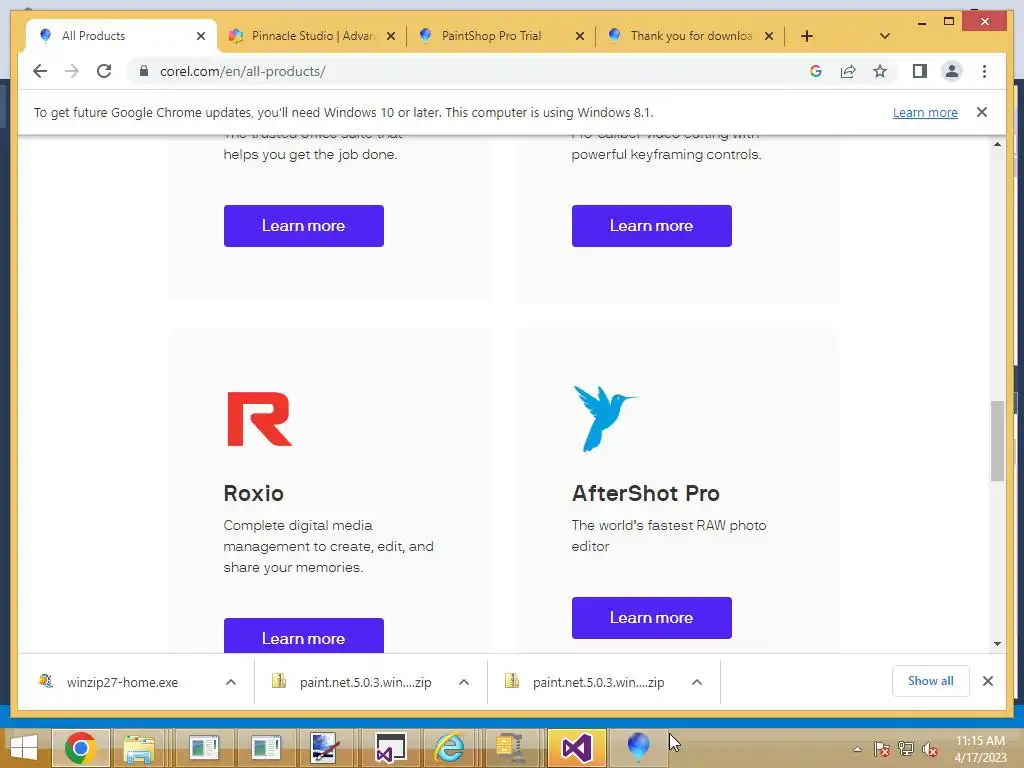Click the page scrollbar thumb
Screen dimensions: 1024x768
tap(997, 441)
